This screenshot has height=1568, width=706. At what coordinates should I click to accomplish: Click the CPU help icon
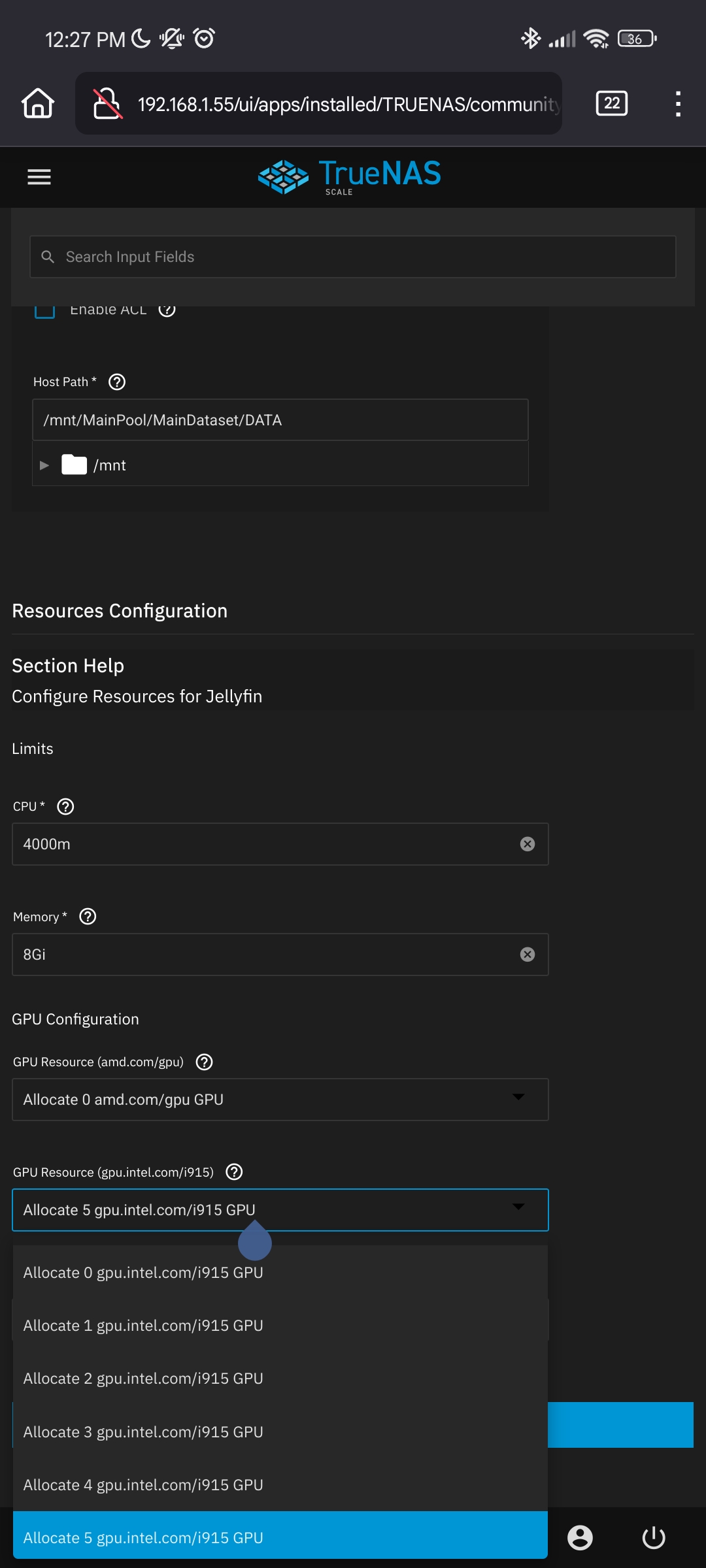[65, 807]
